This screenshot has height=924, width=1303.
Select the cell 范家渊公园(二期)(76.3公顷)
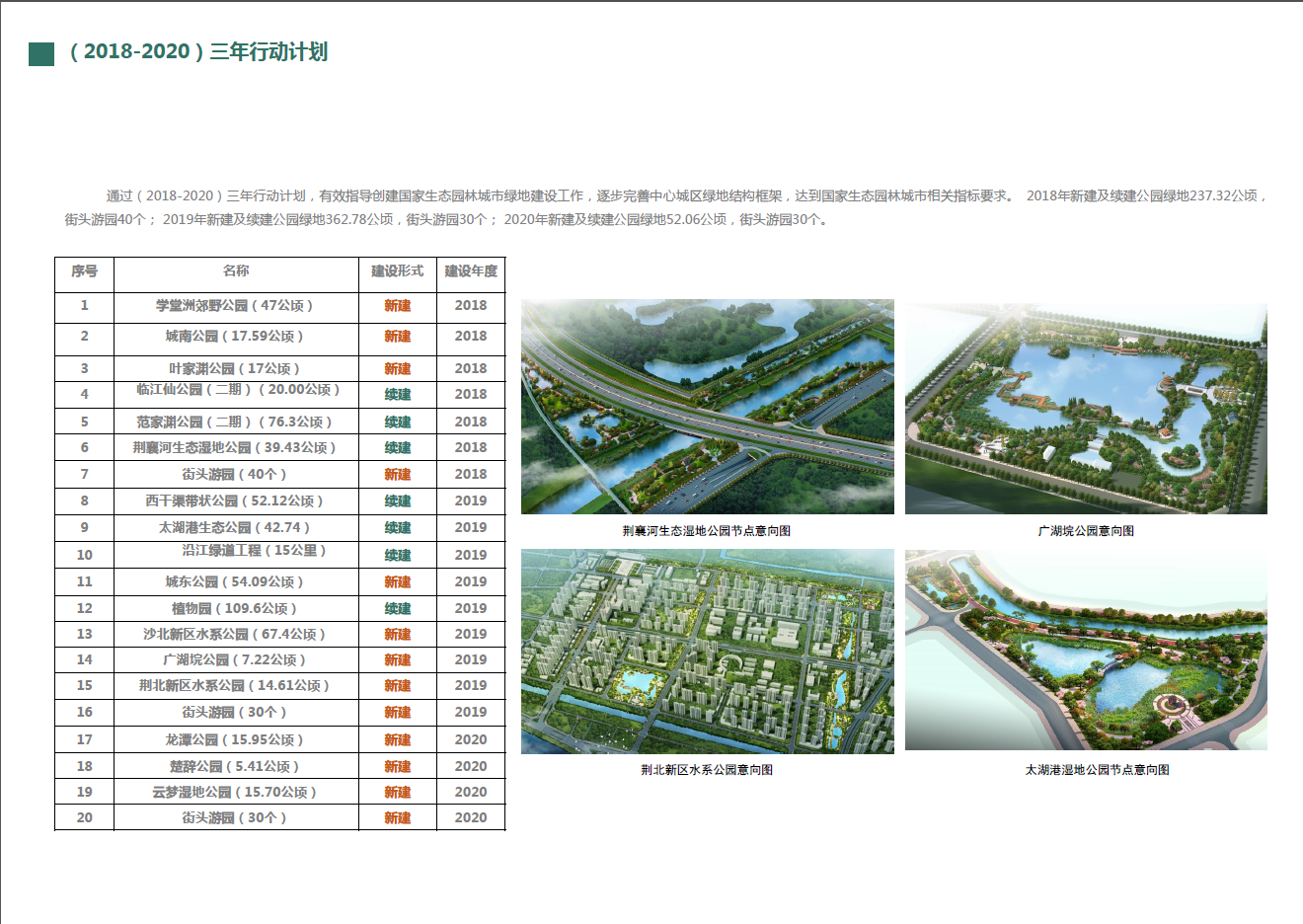point(235,423)
